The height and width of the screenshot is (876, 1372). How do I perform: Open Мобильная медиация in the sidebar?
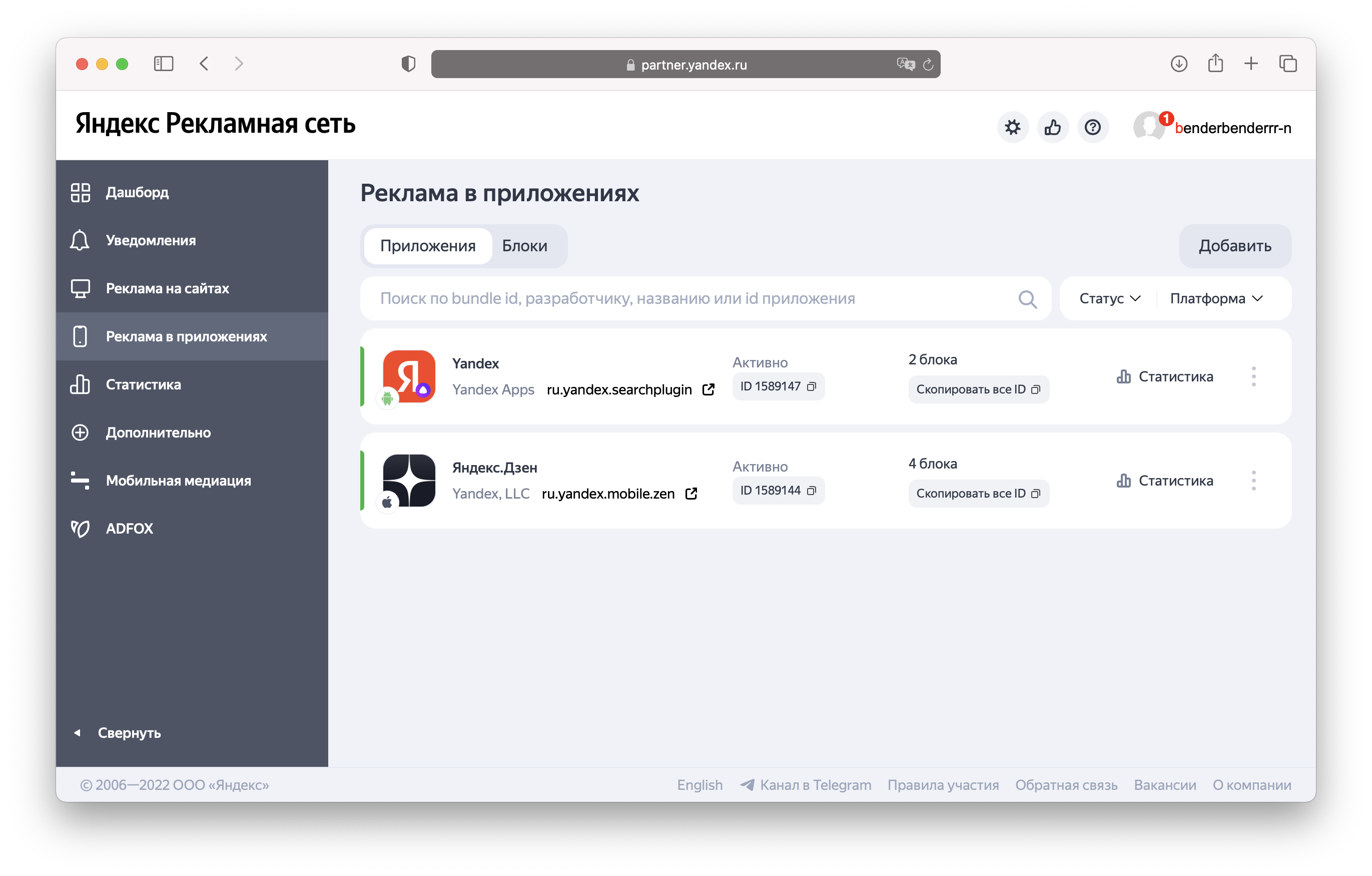pyautogui.click(x=178, y=481)
